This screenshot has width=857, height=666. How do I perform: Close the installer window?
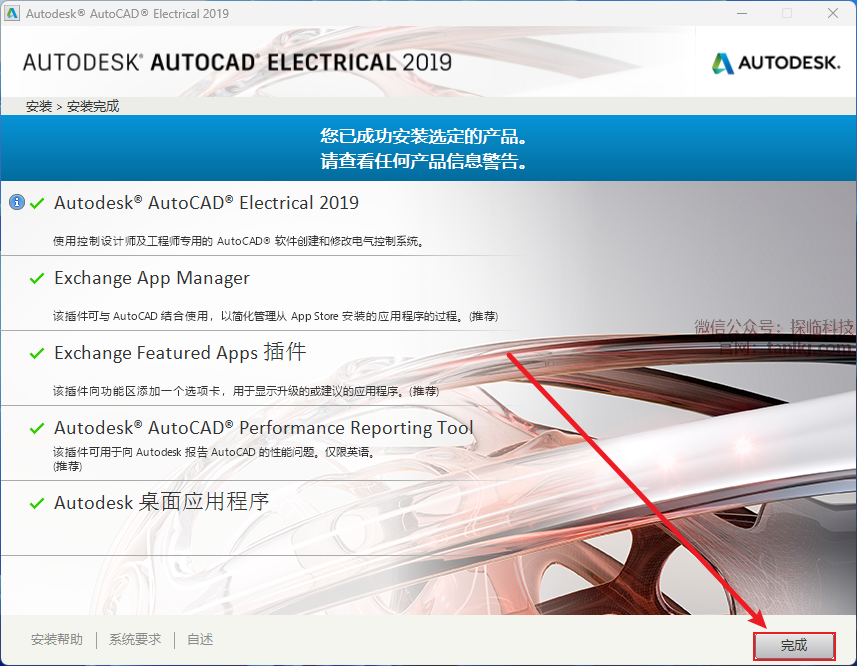[x=833, y=13]
